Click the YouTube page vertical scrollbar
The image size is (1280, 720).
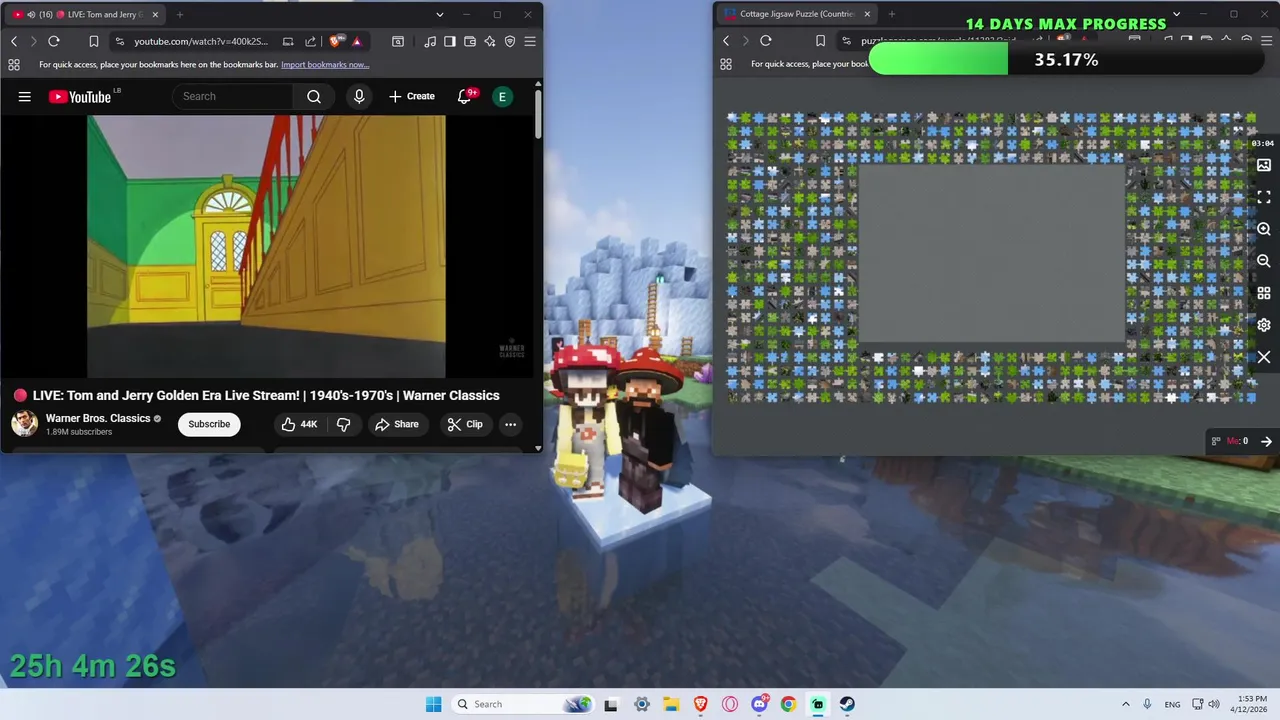point(538,115)
